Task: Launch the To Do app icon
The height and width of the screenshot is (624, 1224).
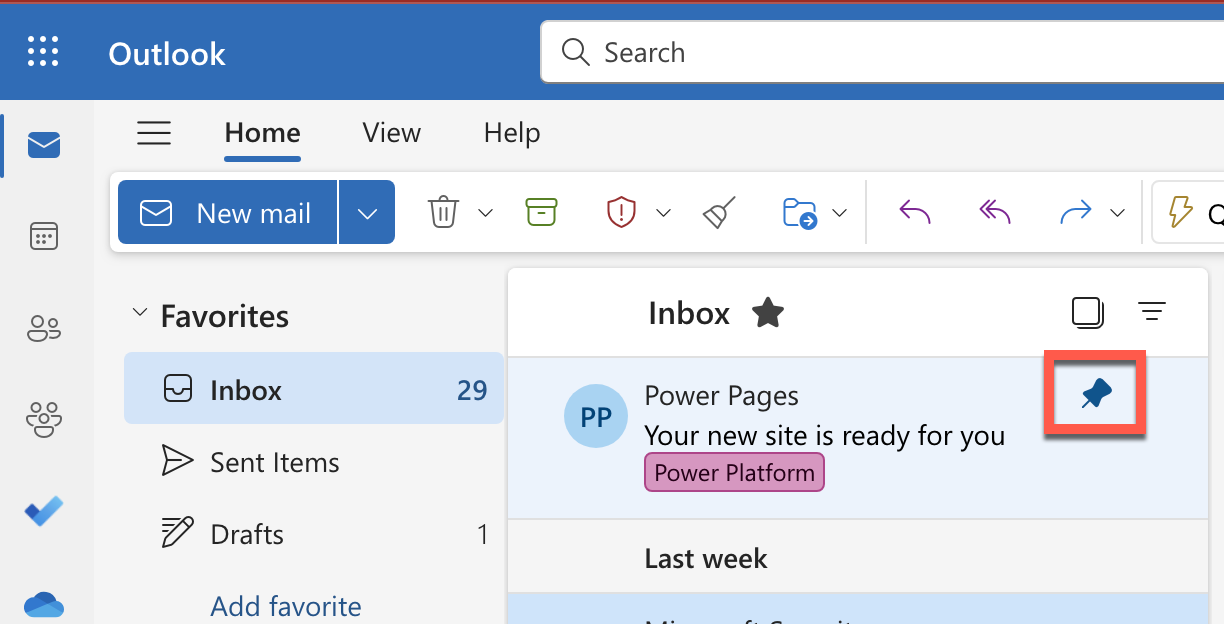Action: point(44,511)
